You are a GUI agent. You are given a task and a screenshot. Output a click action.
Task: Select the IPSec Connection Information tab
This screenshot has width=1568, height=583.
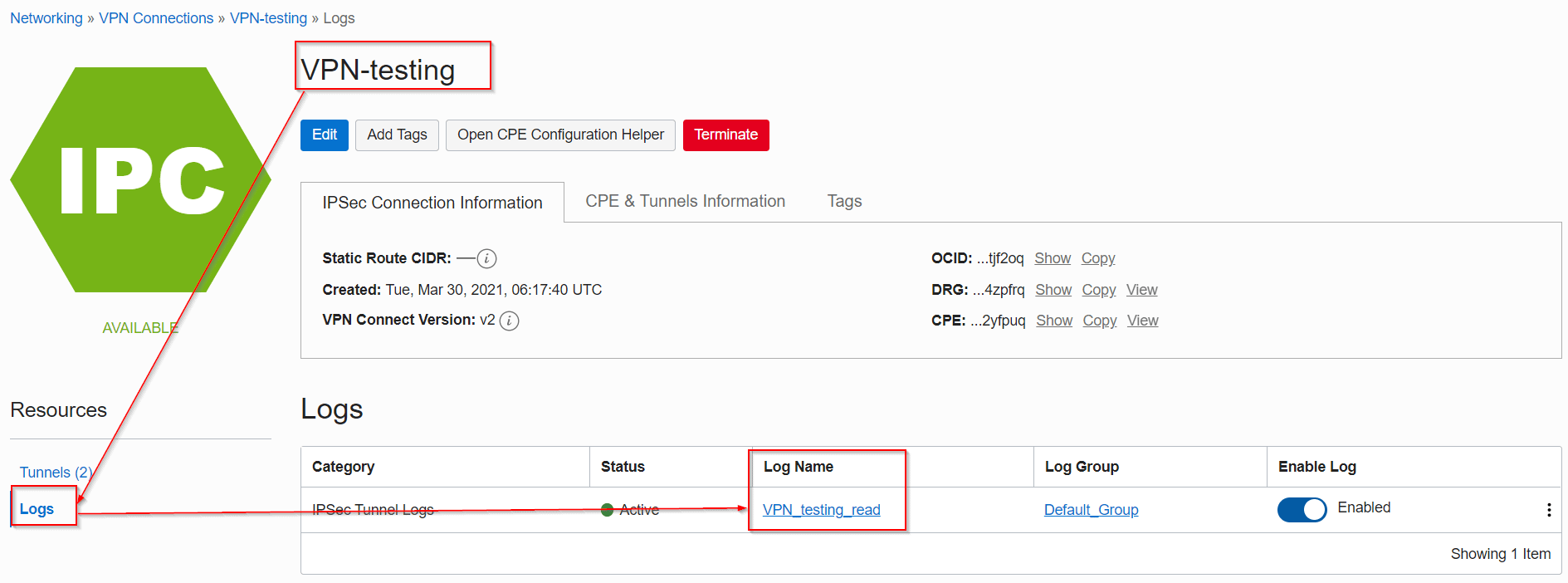432,203
